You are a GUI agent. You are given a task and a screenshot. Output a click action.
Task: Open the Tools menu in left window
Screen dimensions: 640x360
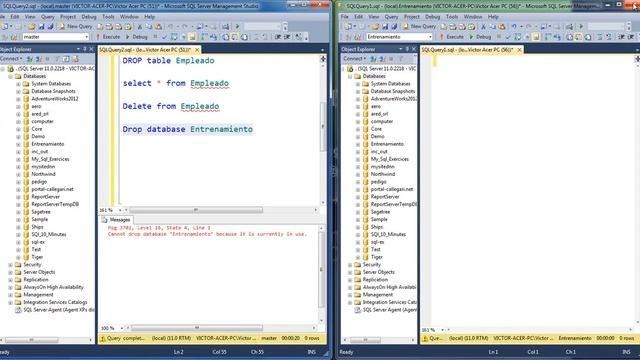pyautogui.click(x=108, y=17)
